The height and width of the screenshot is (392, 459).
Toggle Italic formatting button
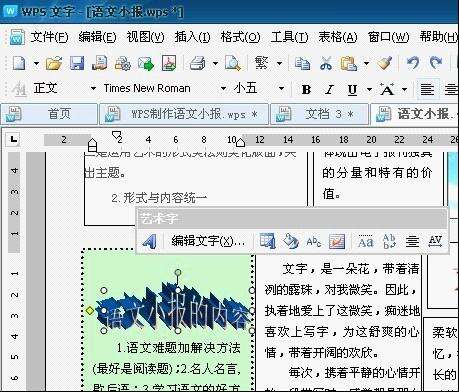click(x=329, y=89)
